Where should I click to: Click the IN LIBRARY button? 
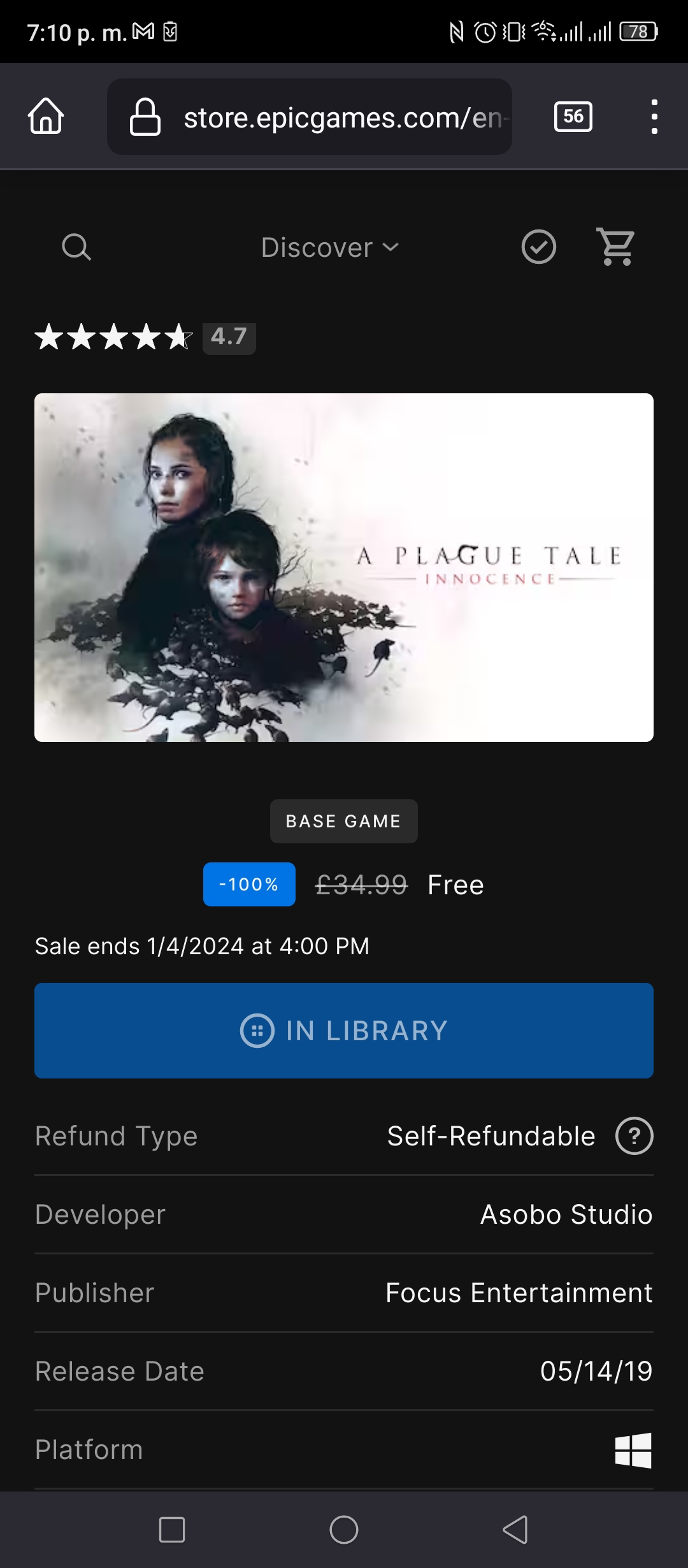(344, 1031)
